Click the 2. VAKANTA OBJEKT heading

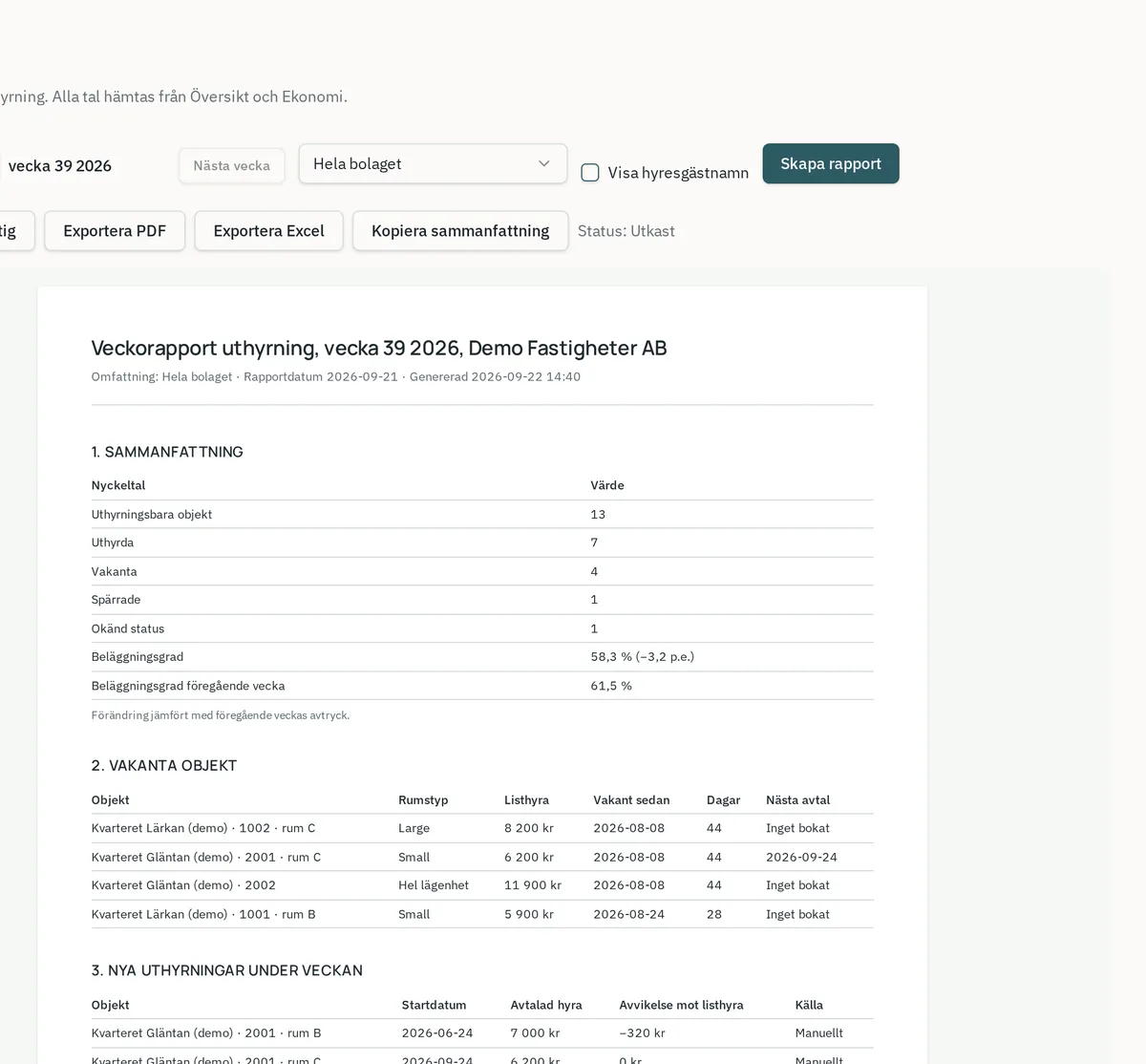(x=164, y=765)
